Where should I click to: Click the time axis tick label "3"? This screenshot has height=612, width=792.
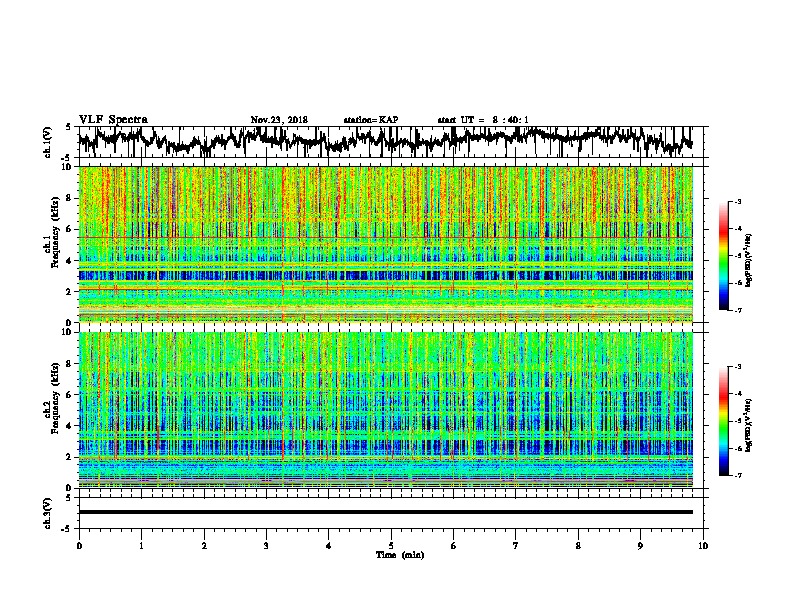click(x=266, y=545)
